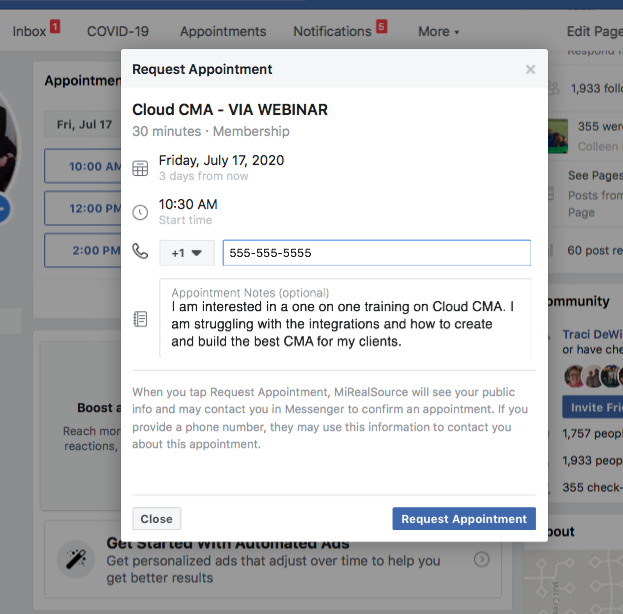The image size is (623, 614).
Task: Click the Friday, July 17, 2020 date text
Action: pos(221,161)
